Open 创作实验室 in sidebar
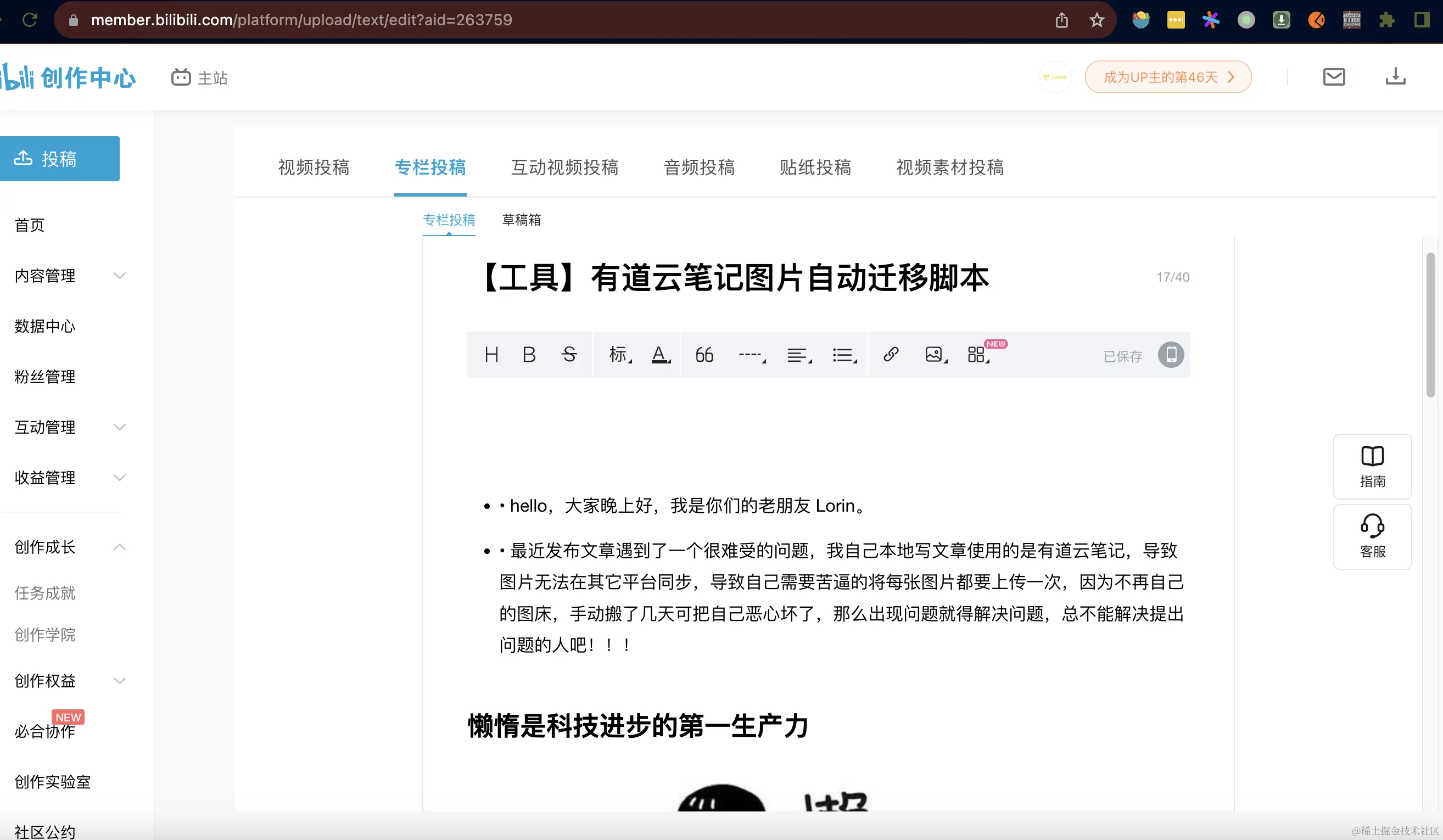The image size is (1443, 840). (52, 782)
